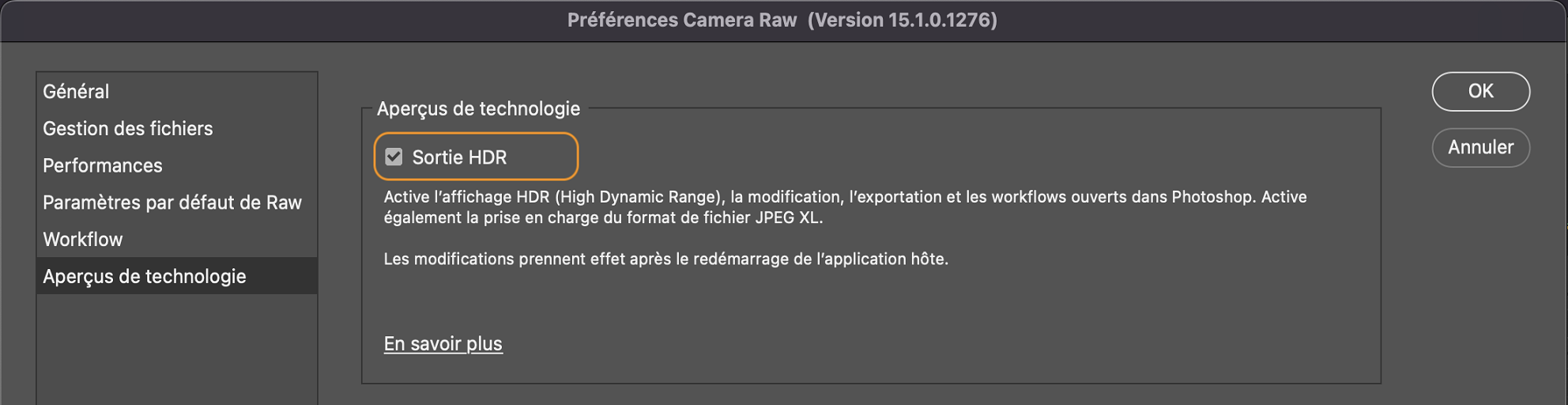Confirm preferences with the OK button

click(1480, 92)
